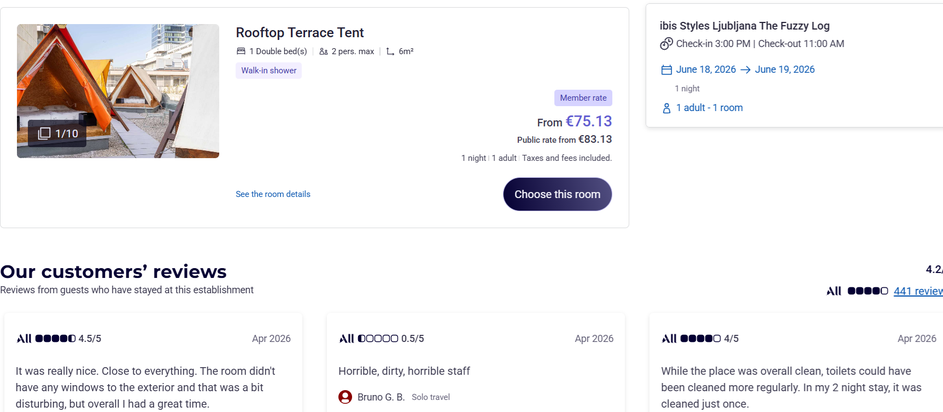Click the arrow between the stay dates
Screen dimensions: 943x412
click(745, 70)
